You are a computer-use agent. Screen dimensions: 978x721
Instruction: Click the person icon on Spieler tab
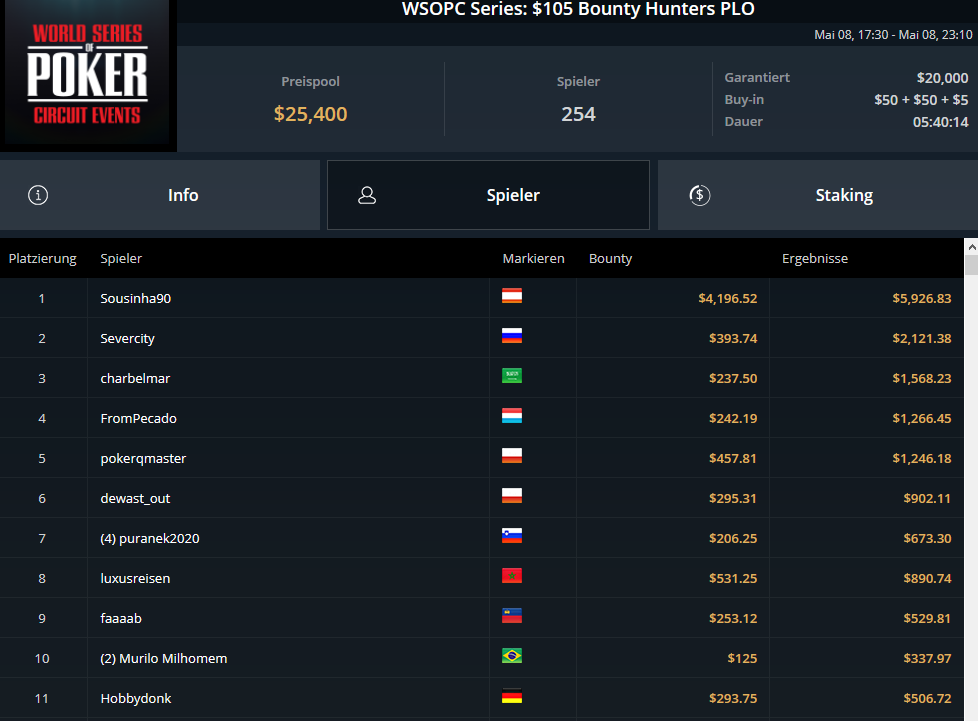(367, 195)
